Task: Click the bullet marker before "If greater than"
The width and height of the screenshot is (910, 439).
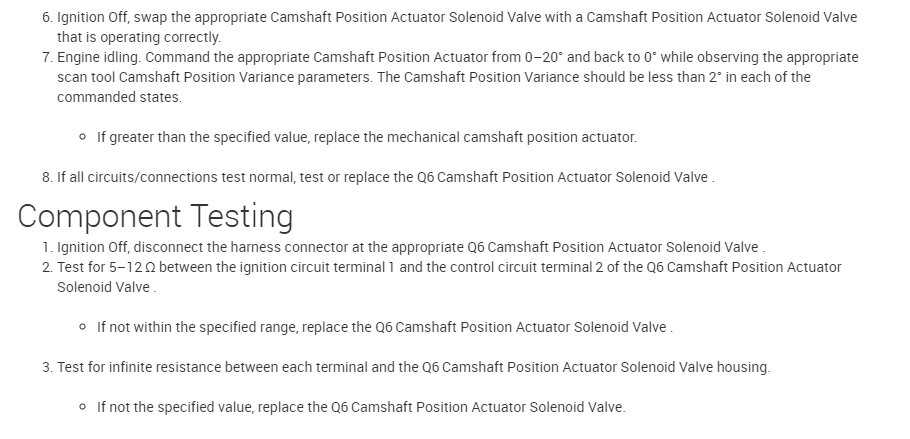Action: point(82,137)
